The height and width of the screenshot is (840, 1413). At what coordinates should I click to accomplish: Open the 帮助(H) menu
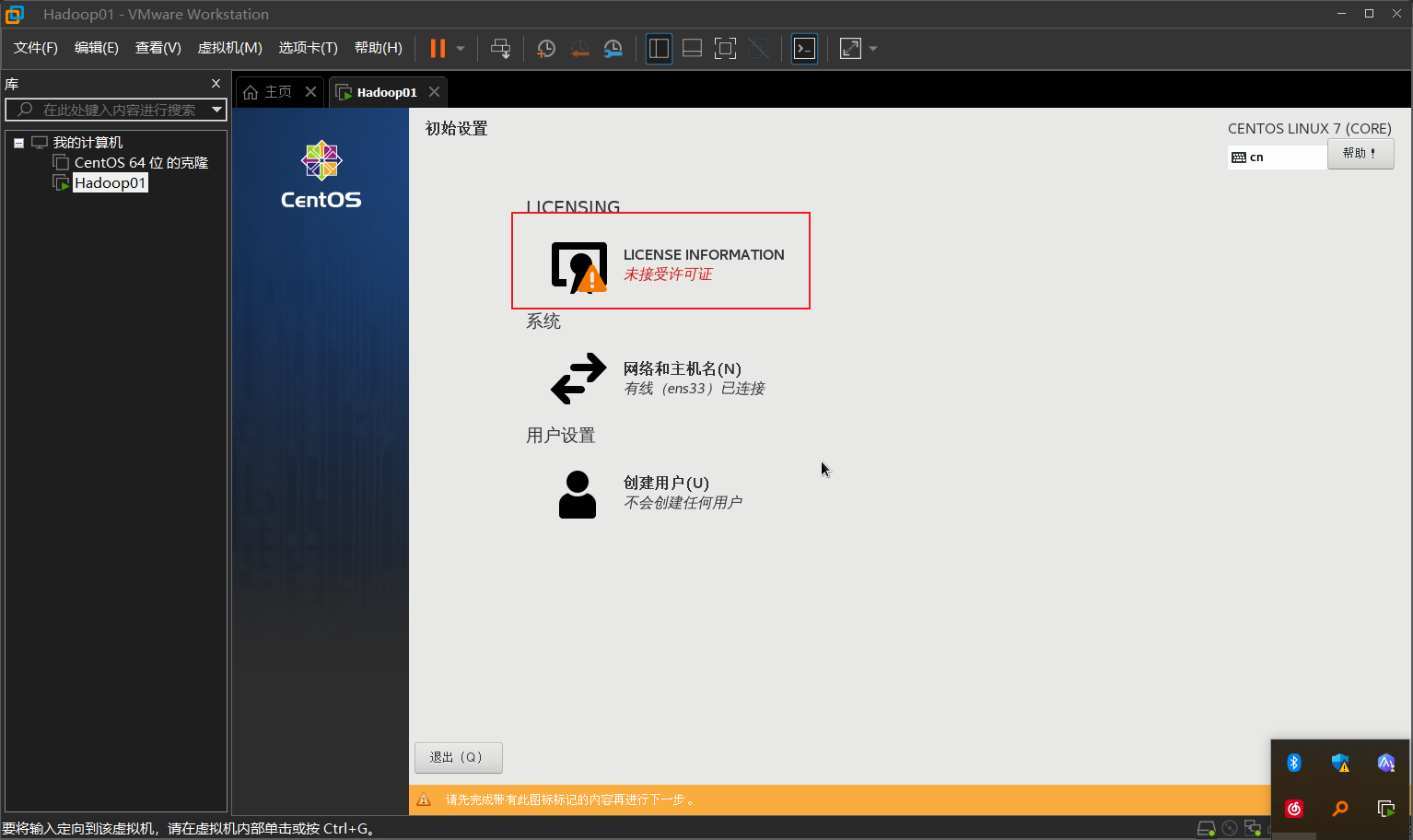[x=379, y=48]
